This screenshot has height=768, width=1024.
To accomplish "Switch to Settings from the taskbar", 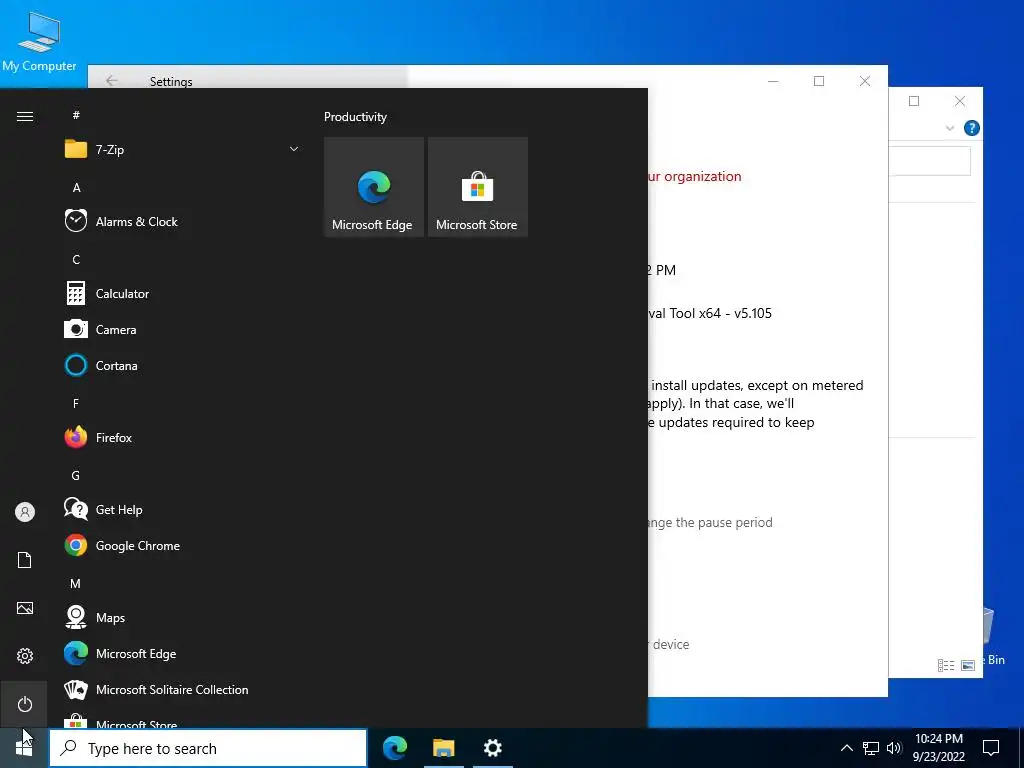I will (x=492, y=748).
